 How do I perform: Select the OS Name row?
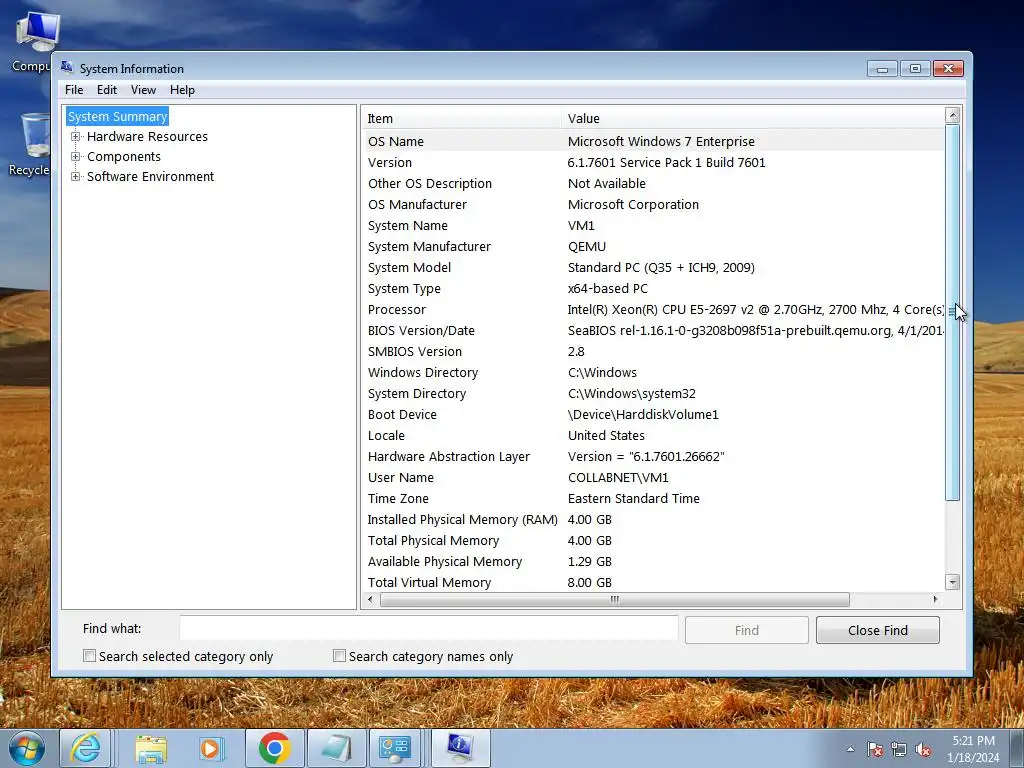(x=653, y=141)
